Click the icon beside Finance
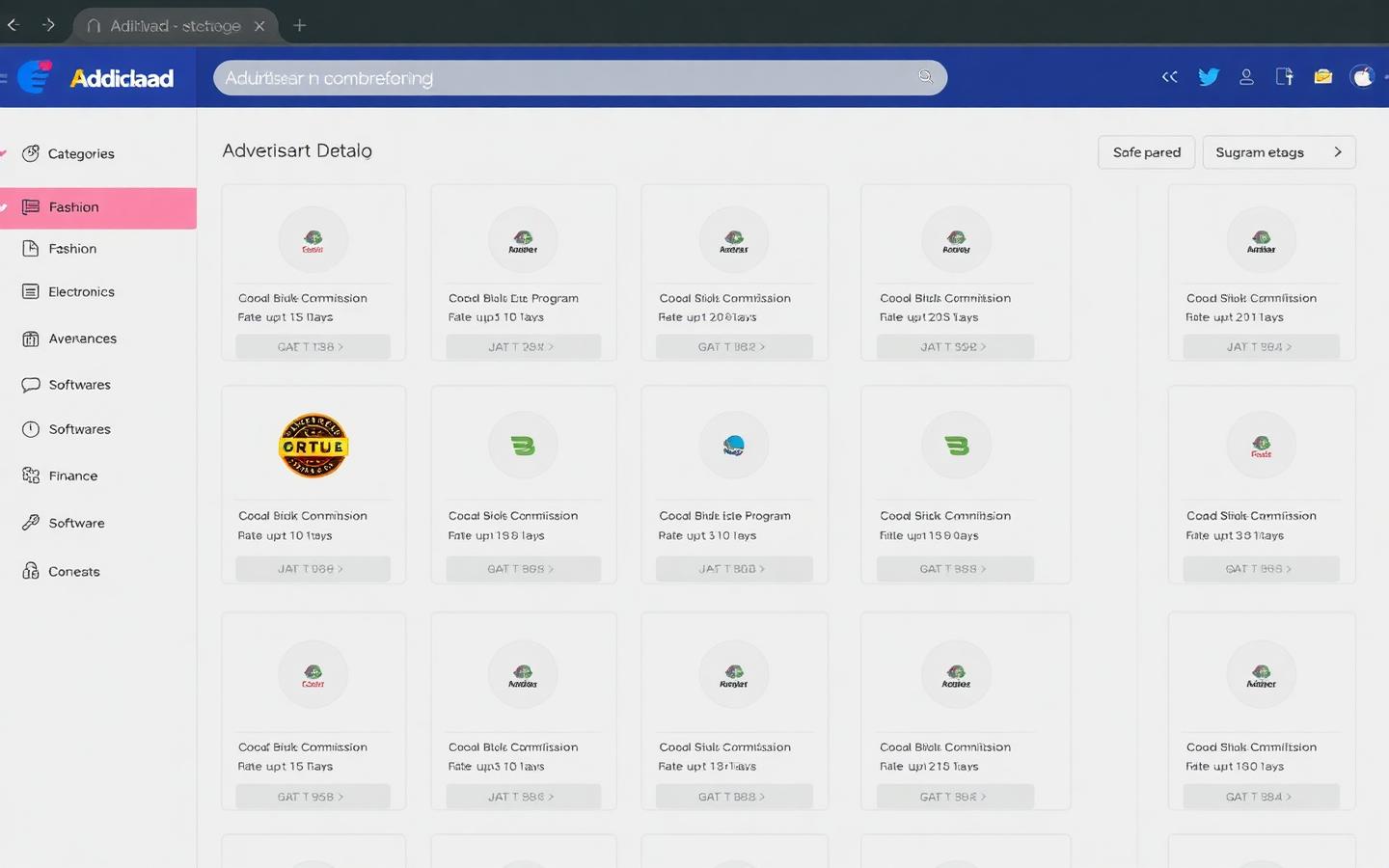 pyautogui.click(x=31, y=475)
